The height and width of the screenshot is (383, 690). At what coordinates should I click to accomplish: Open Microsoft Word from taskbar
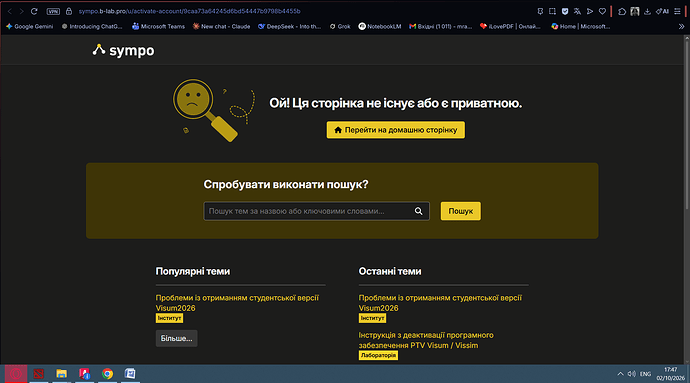point(130,374)
